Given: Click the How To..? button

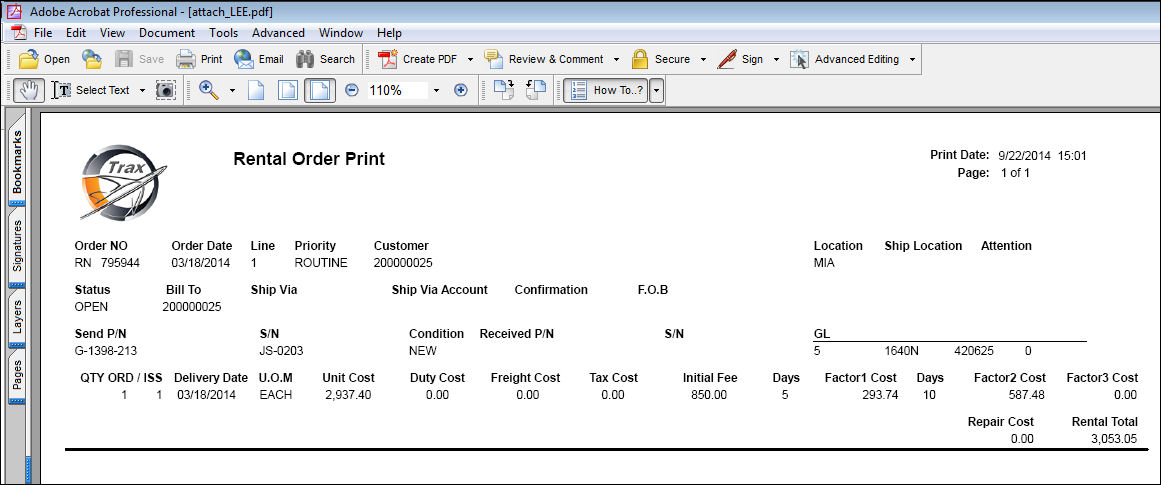Looking at the screenshot, I should [x=606, y=90].
